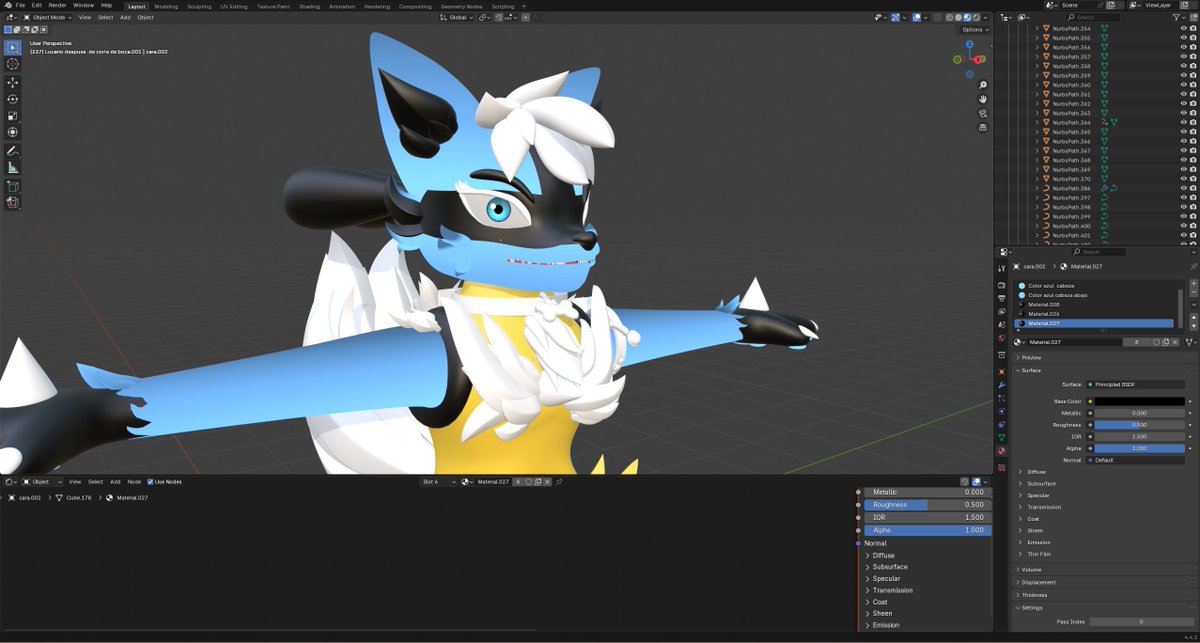Open the Base Color swatch
Image resolution: width=1200 pixels, height=643 pixels.
pos(1140,399)
